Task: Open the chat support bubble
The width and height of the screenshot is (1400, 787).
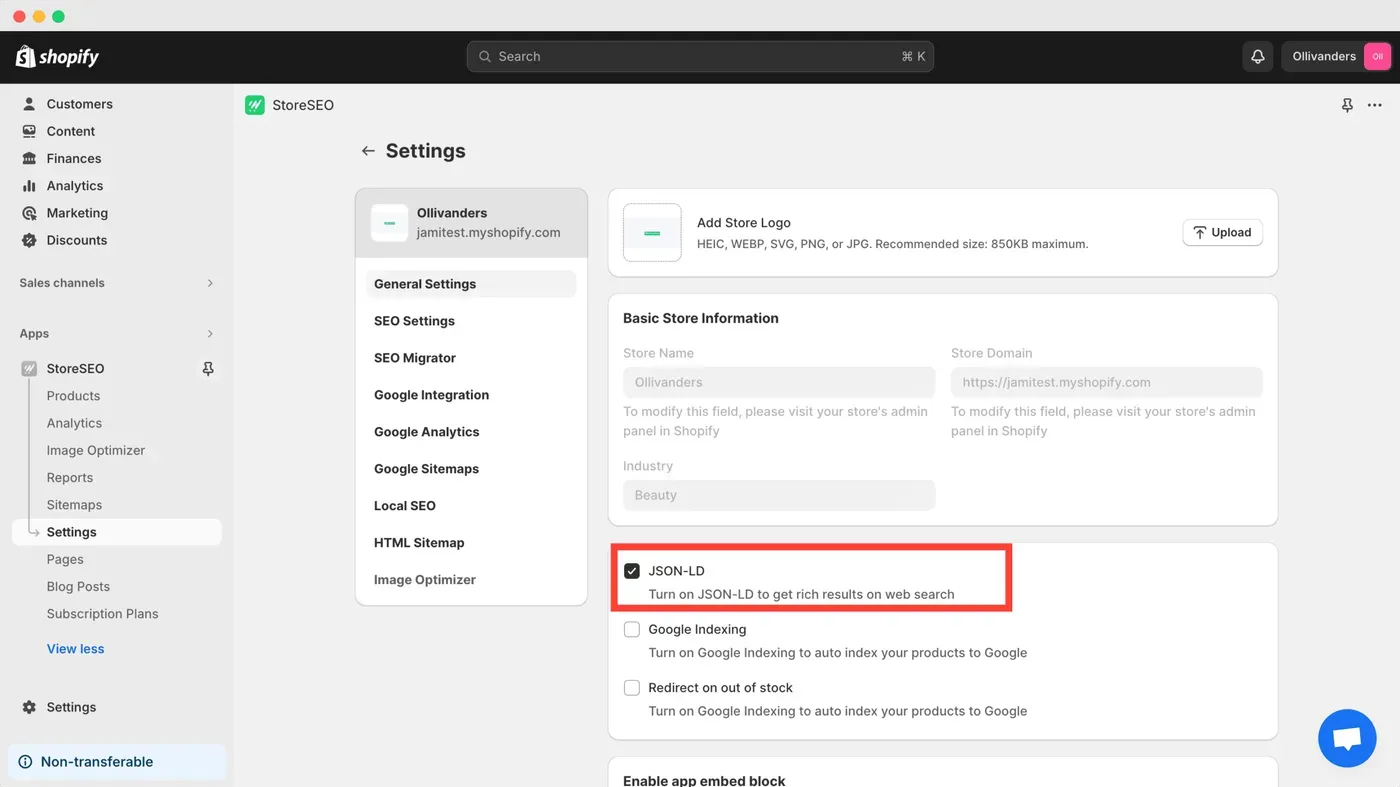Action: pos(1347,738)
